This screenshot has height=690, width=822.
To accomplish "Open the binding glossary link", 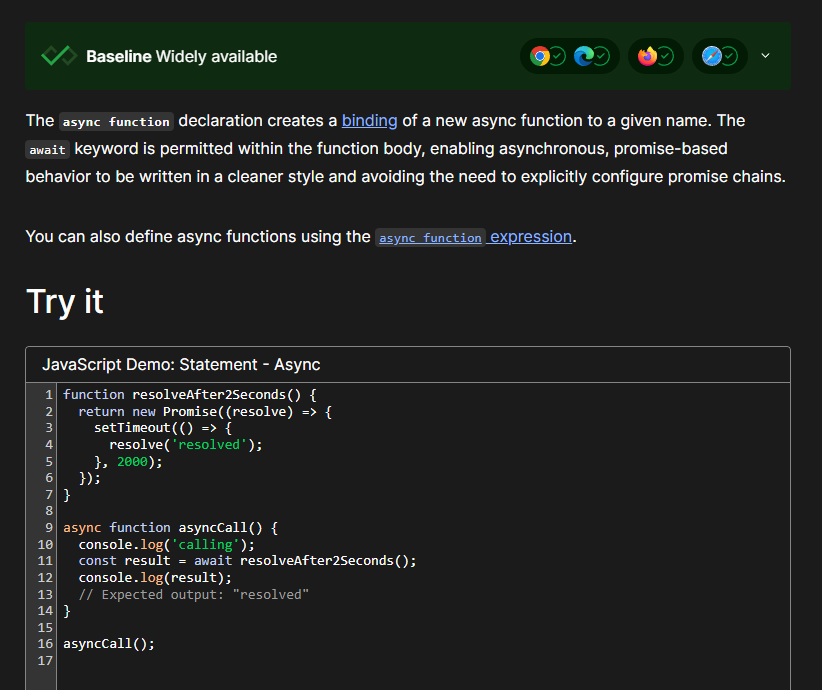I will [x=369, y=120].
